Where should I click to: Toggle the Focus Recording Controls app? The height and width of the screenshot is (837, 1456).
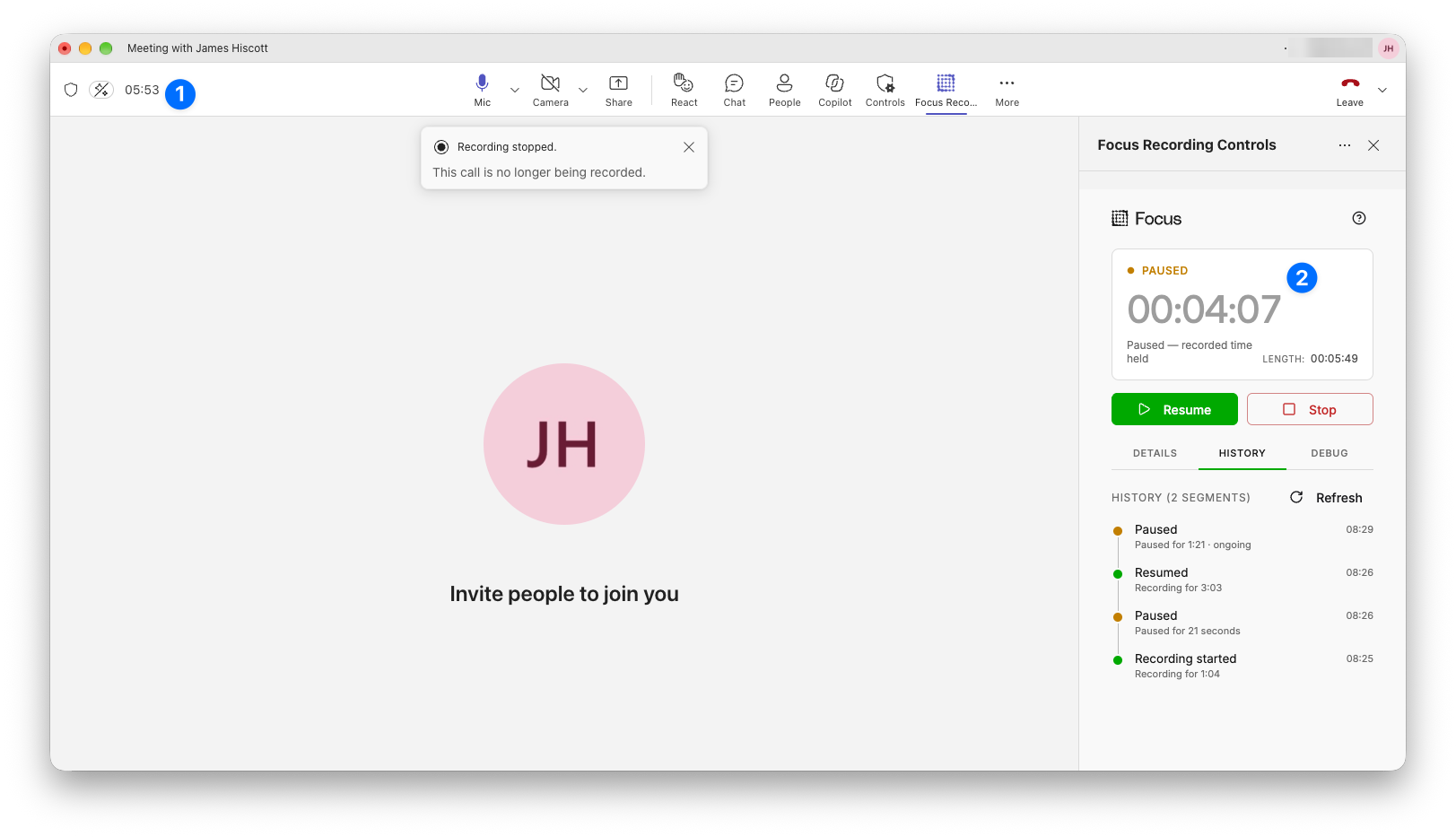[946, 90]
